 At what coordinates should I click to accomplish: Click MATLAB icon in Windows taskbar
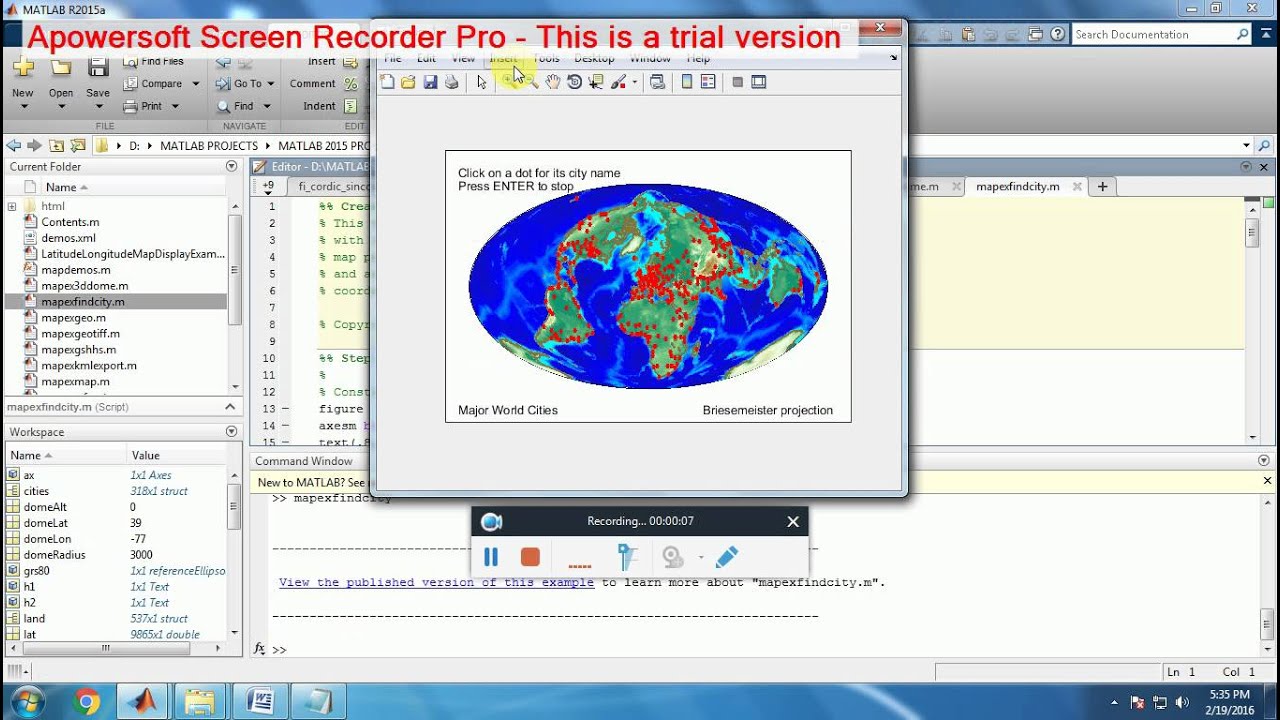(144, 701)
